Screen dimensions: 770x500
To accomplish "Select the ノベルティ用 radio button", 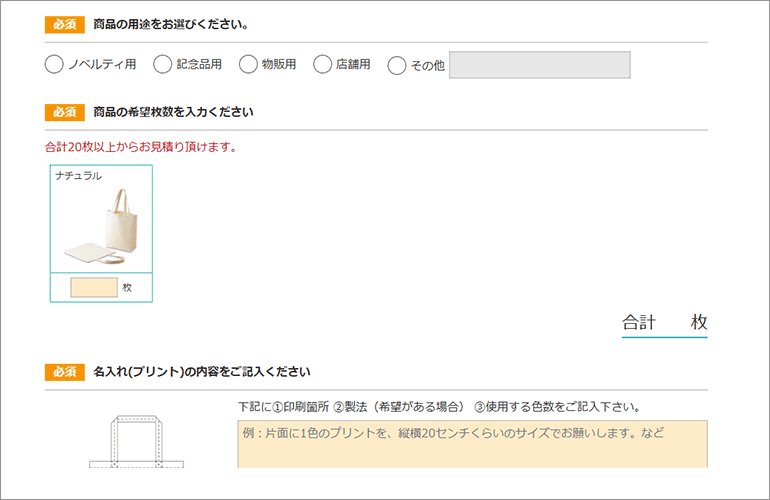I will click(x=54, y=64).
